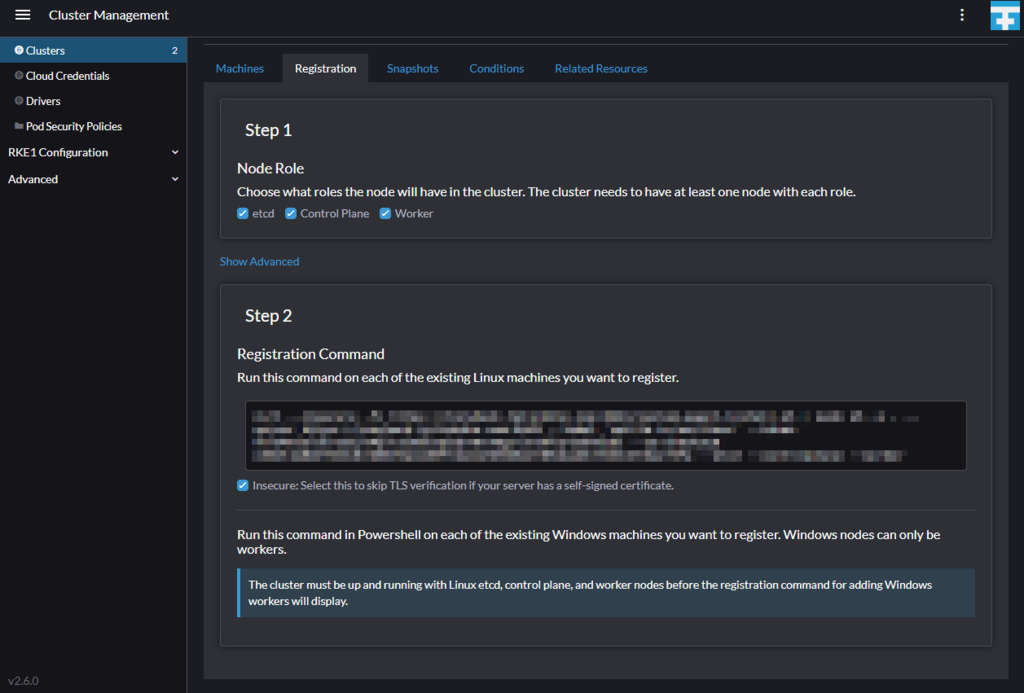Screen dimensions: 1024x693
Task: Click the Clusters sidebar icon
Action: click(19, 50)
